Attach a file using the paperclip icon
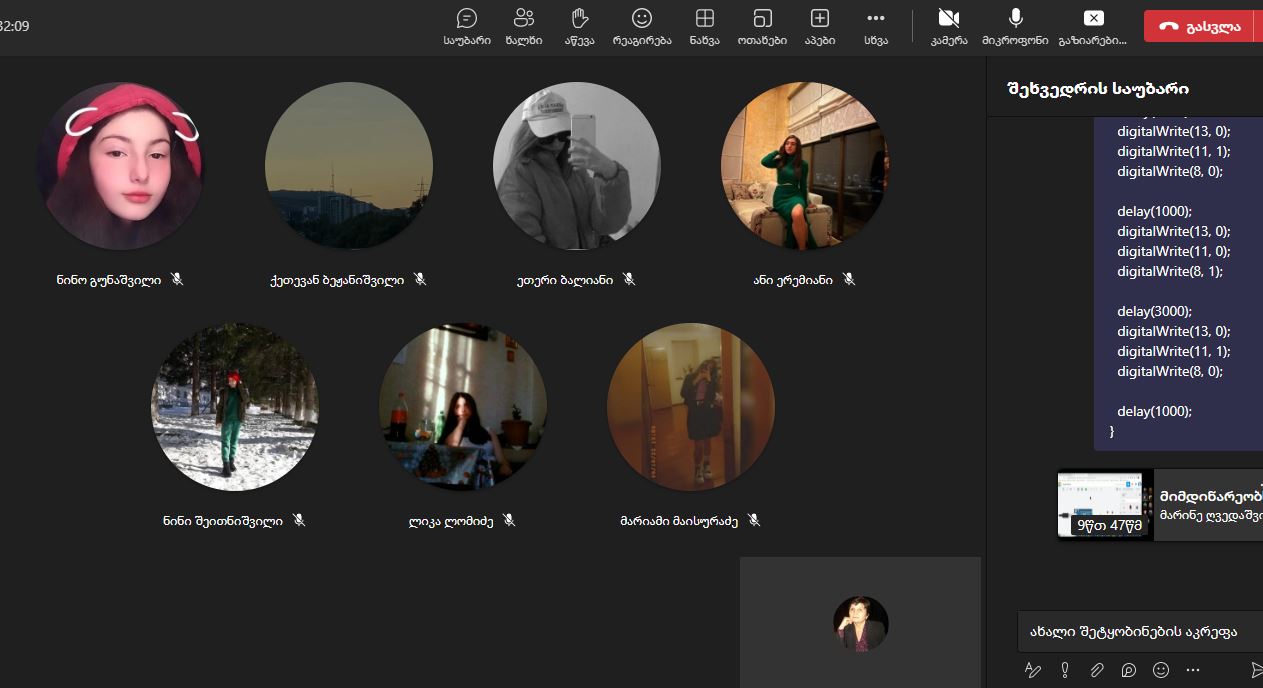This screenshot has width=1263, height=688. (1097, 670)
